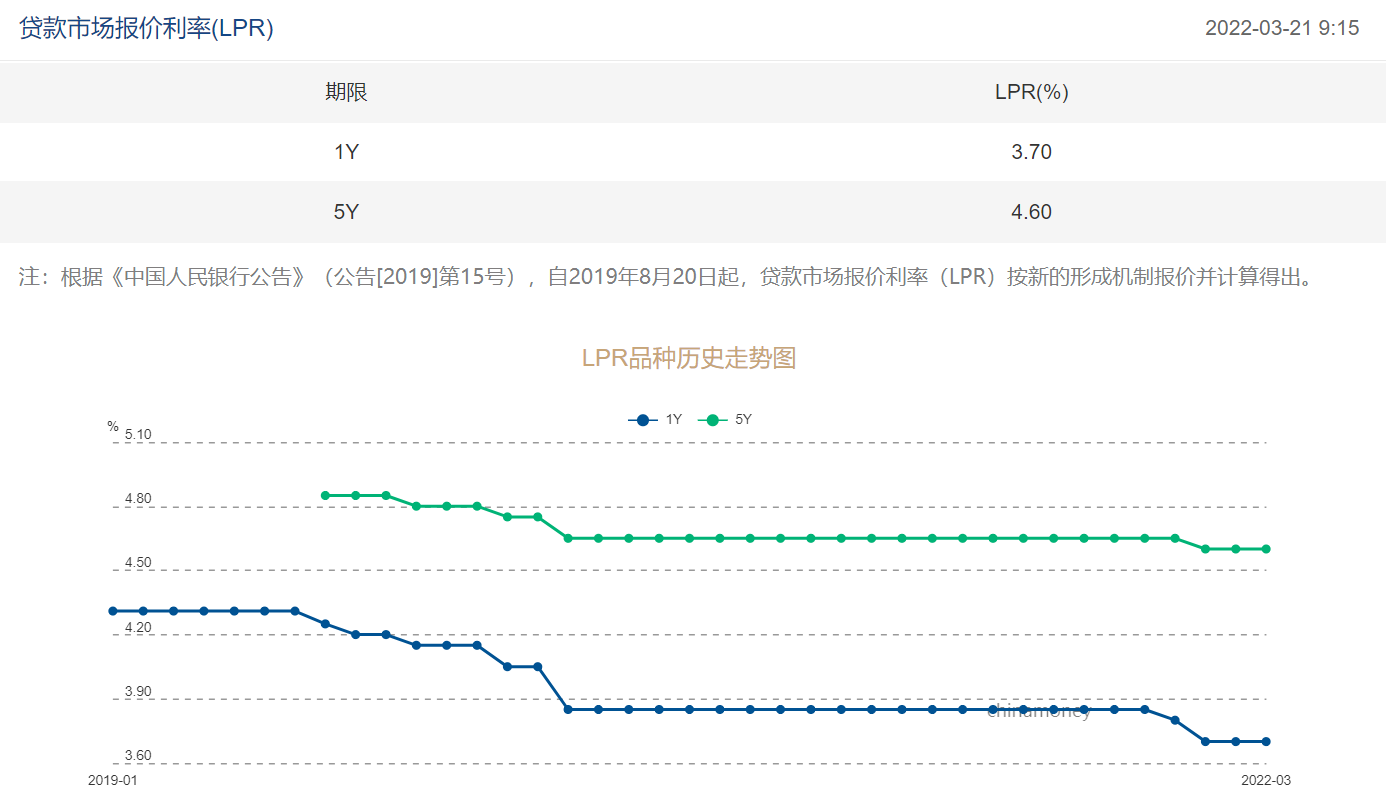Toggle the 5Y series legend item
Viewport: 1386px width, 792px height.
pos(725,420)
